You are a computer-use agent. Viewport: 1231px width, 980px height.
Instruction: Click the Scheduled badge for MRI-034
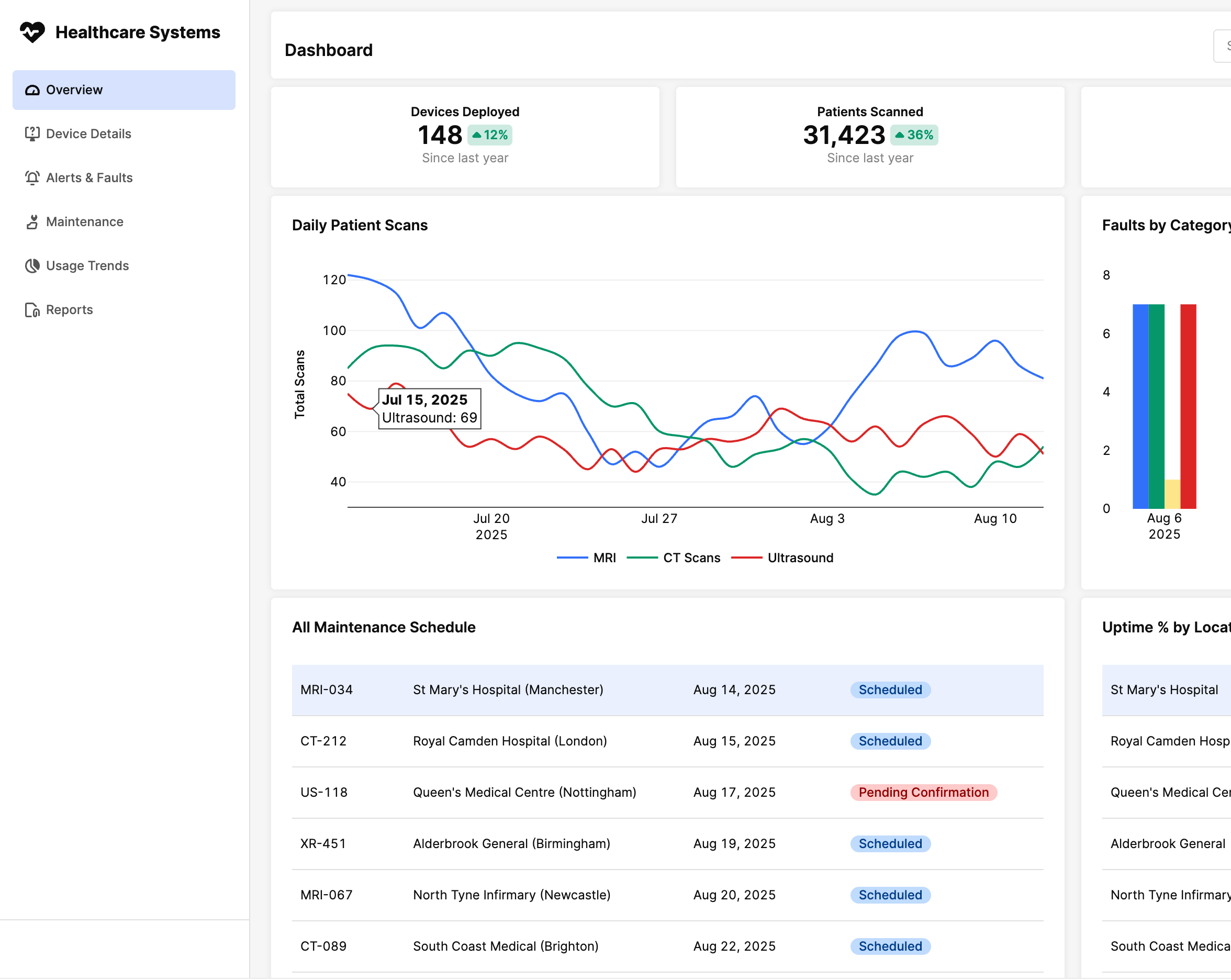(890, 690)
